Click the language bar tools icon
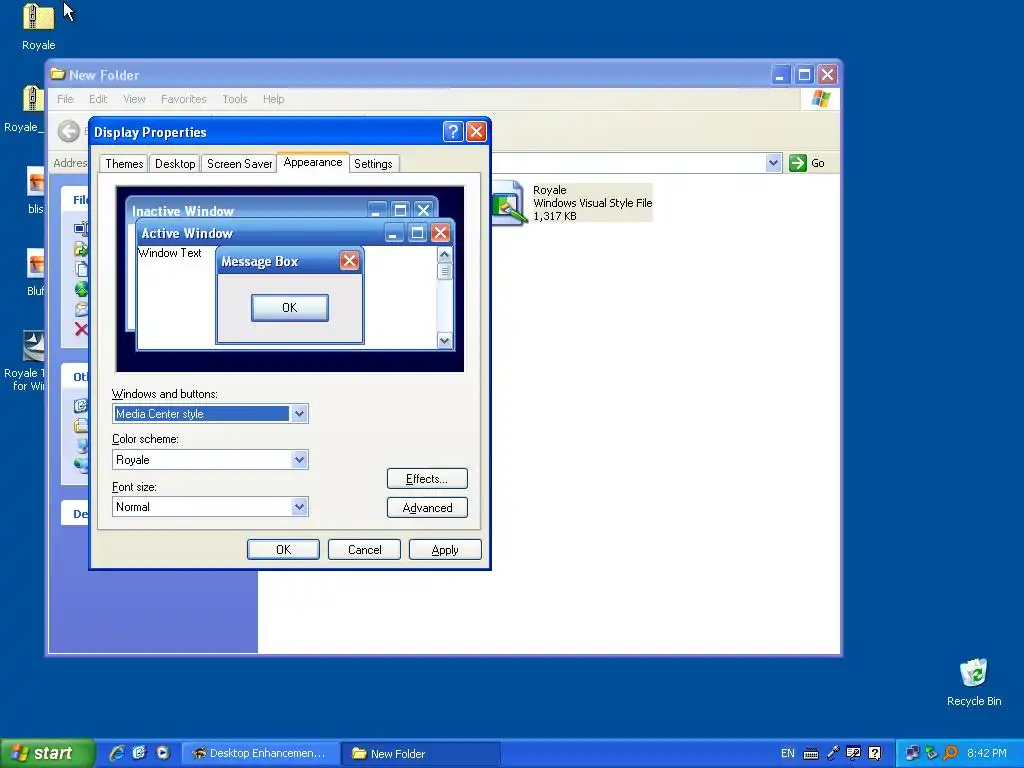This screenshot has height=768, width=1024. 853,753
